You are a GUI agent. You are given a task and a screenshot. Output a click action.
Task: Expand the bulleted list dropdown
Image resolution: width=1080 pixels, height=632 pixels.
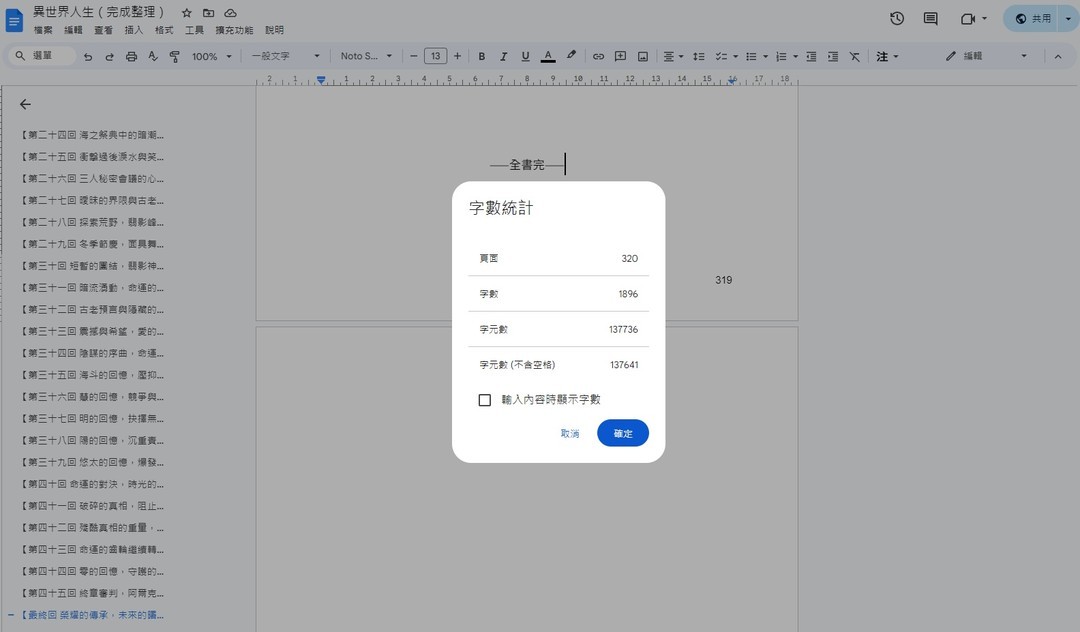point(765,56)
